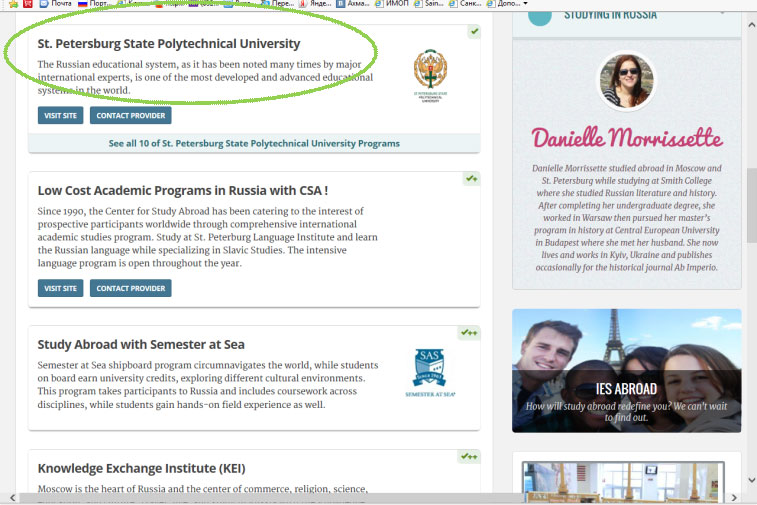The height and width of the screenshot is (505, 757).
Task: Click the 'How will study abroad redefine you' caption
Action: click(627, 411)
